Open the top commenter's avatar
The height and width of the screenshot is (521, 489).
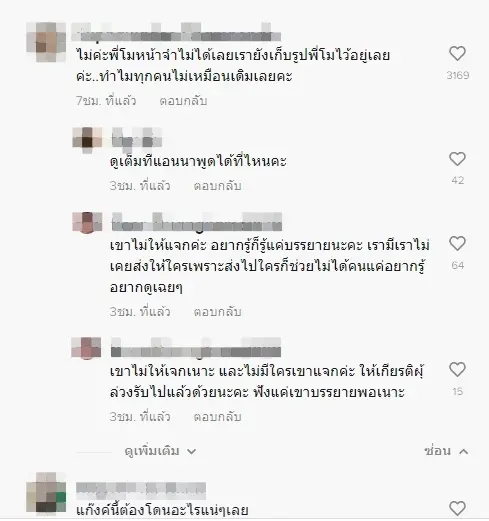point(46,42)
